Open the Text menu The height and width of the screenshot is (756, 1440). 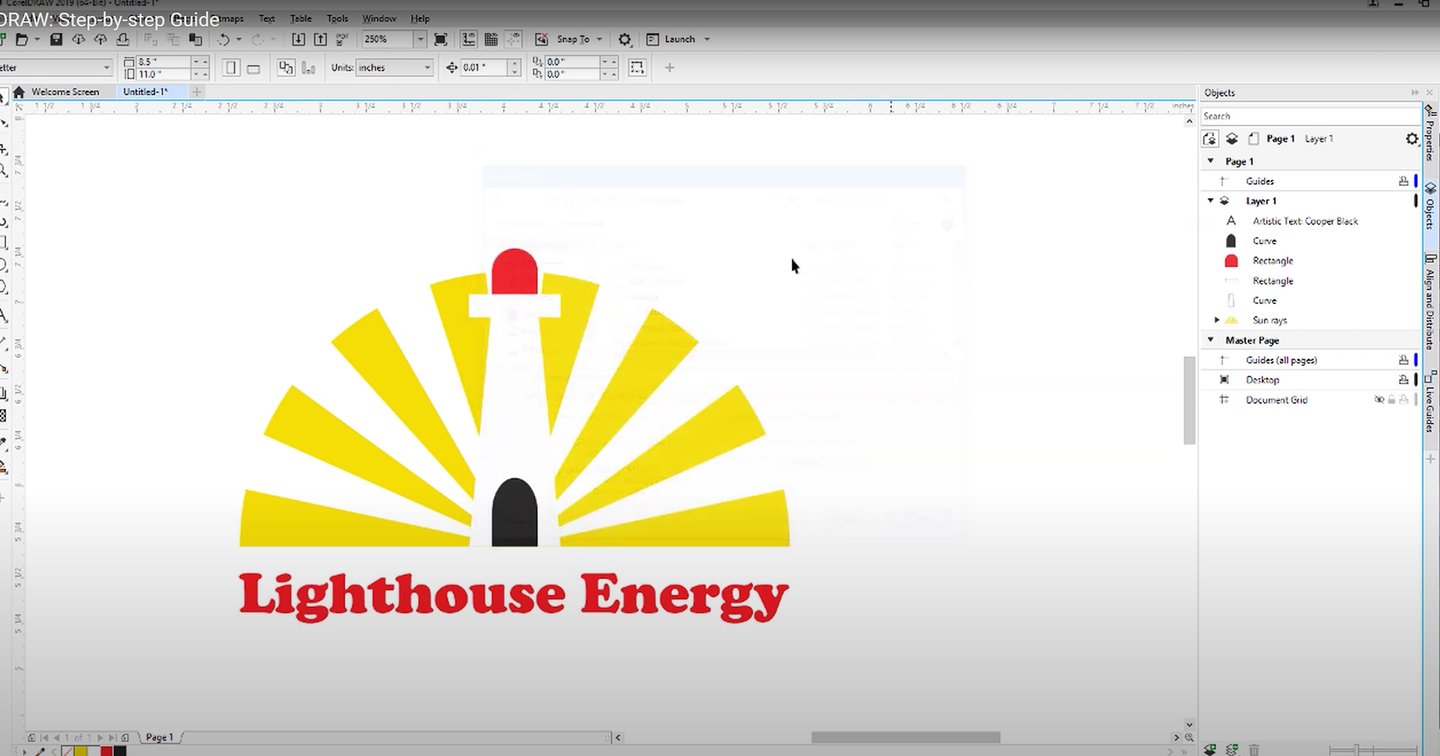[x=267, y=18]
